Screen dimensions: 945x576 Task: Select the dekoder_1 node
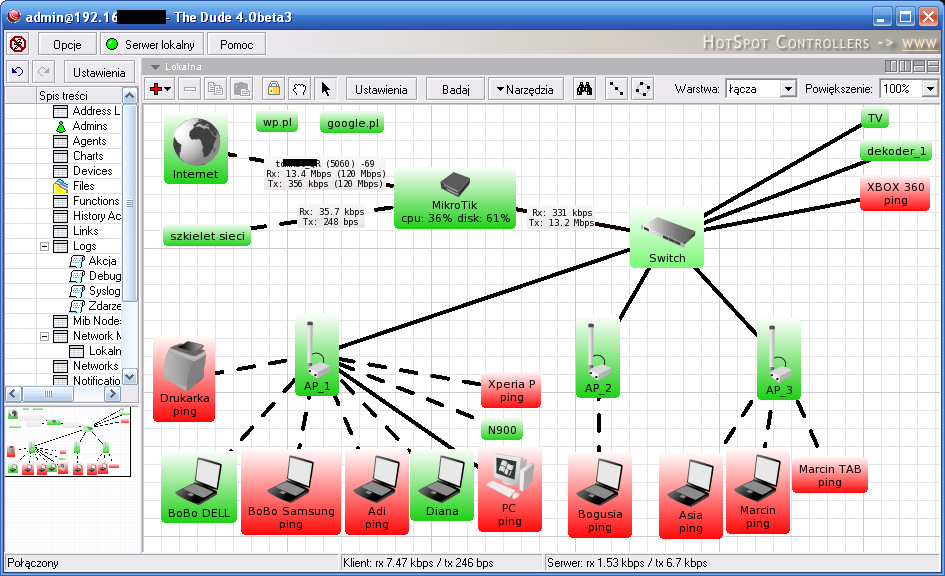[896, 151]
